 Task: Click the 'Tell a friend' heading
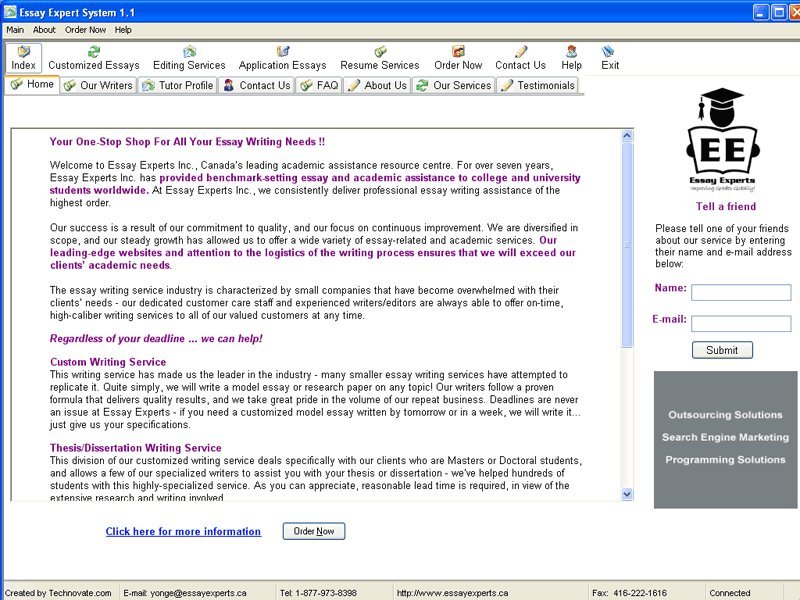[726, 206]
